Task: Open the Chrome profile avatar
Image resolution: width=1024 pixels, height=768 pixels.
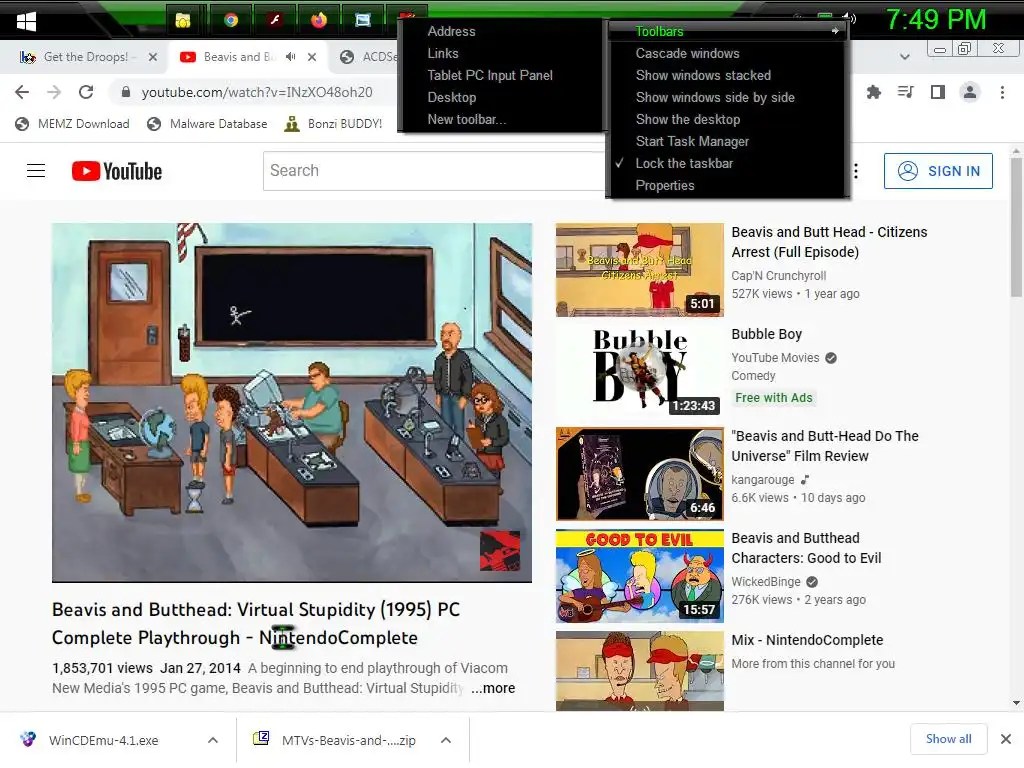Action: 970,92
